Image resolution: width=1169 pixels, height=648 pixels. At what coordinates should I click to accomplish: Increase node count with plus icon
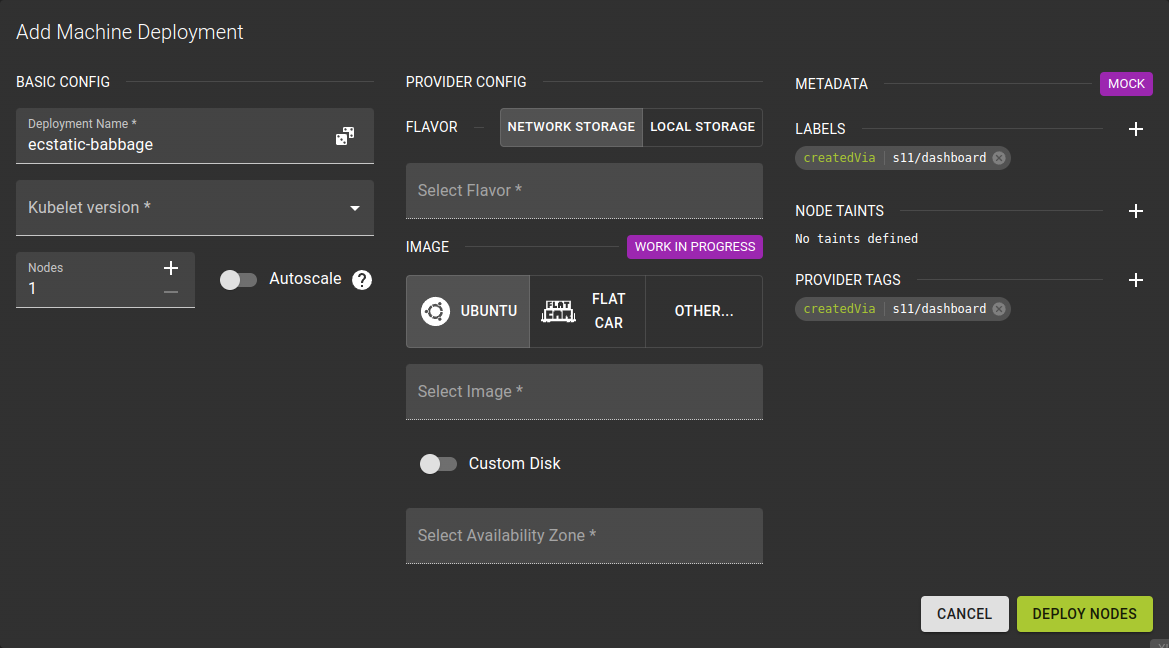(x=171, y=267)
